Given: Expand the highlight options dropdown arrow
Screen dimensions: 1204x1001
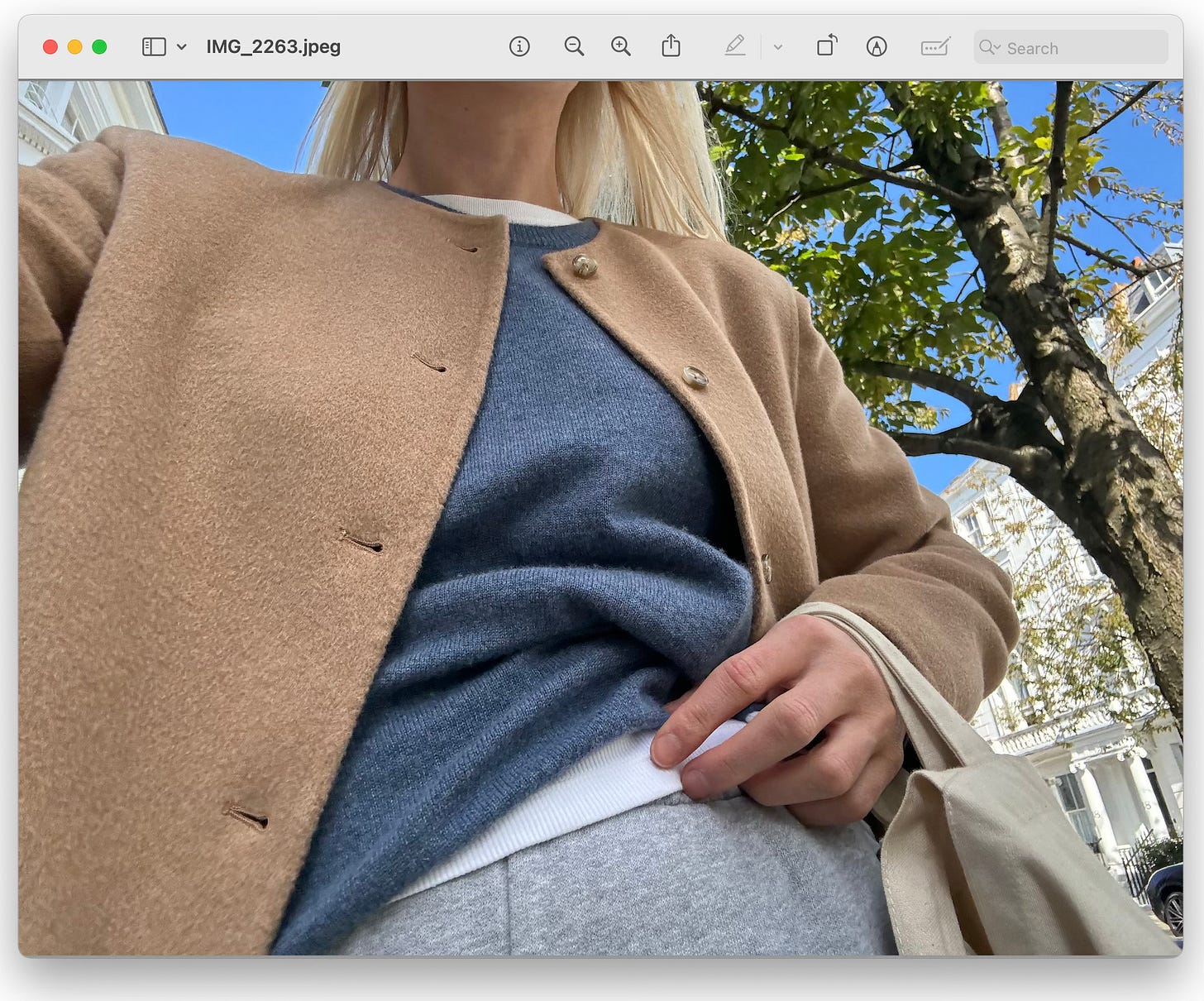Looking at the screenshot, I should (x=777, y=47).
